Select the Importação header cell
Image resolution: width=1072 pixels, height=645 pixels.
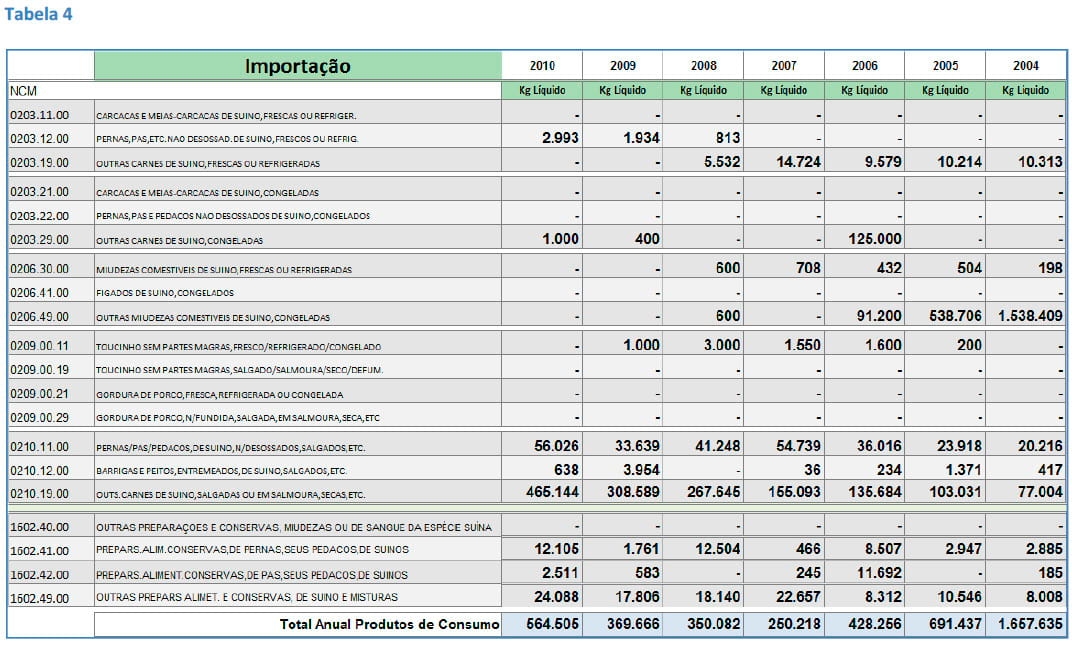pos(297,66)
